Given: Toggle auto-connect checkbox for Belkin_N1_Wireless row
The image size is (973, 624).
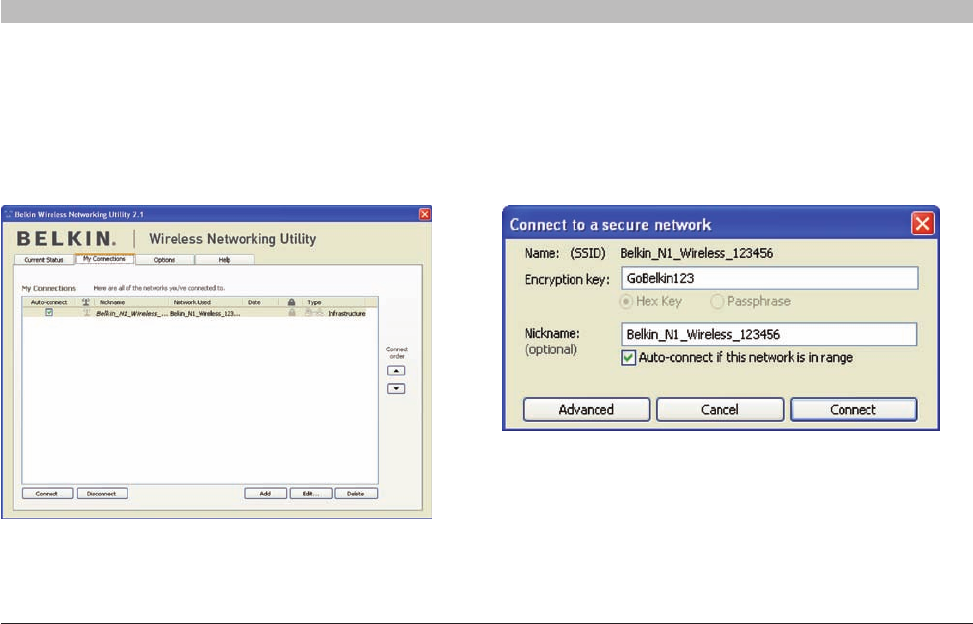Looking at the screenshot, I should pos(49,313).
